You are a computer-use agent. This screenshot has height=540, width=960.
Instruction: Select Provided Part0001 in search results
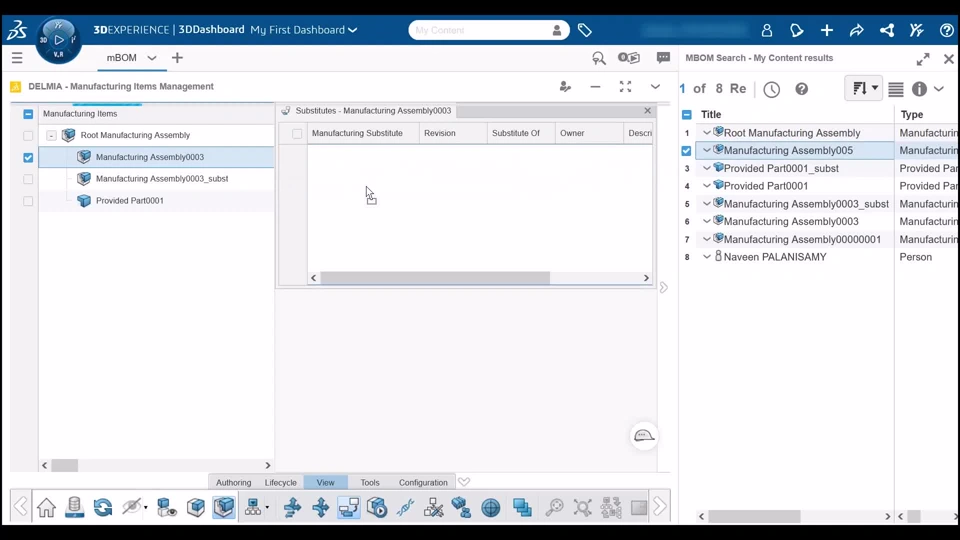(x=766, y=186)
